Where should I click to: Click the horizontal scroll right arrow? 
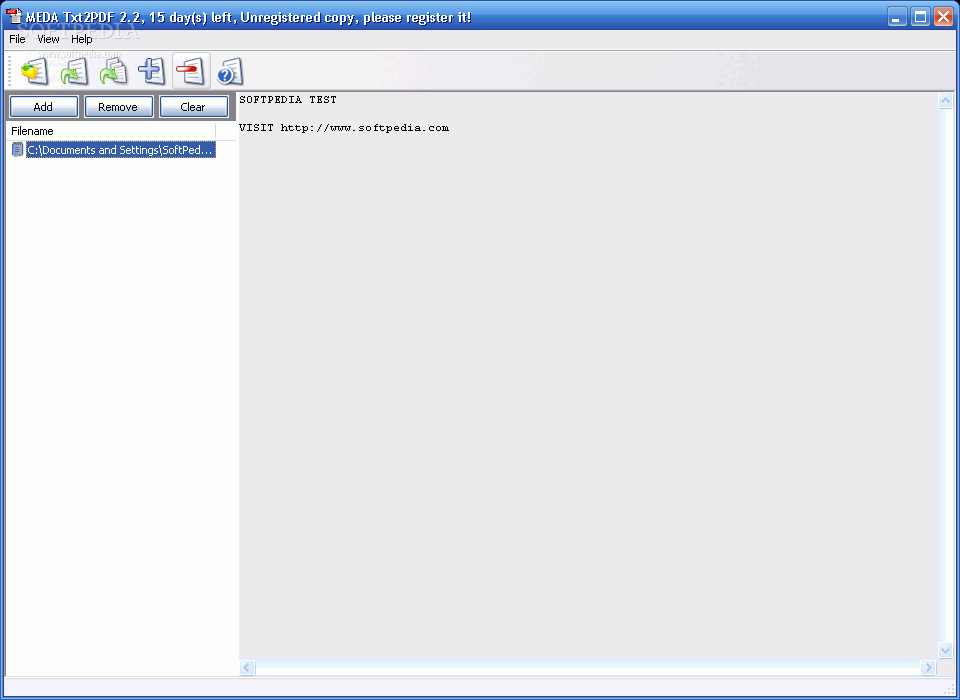pyautogui.click(x=929, y=668)
